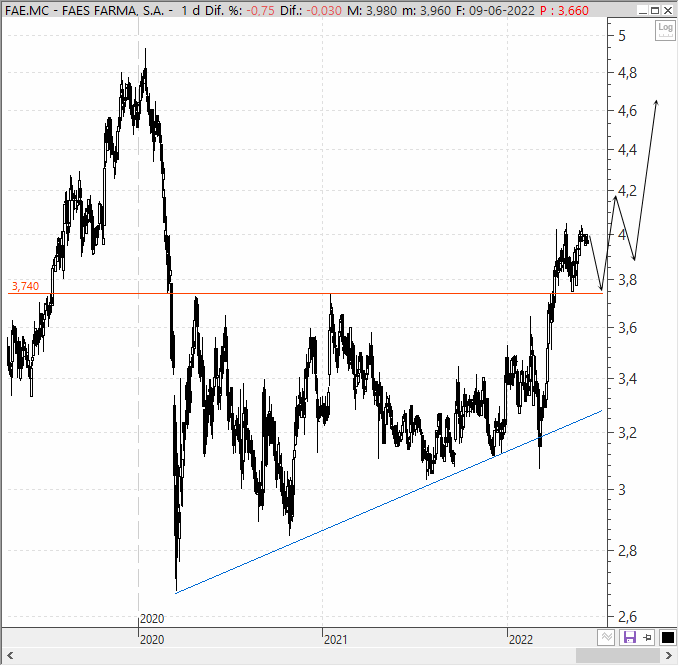
Task: Click the 2,6 value on the price axis
Action: pos(627,616)
